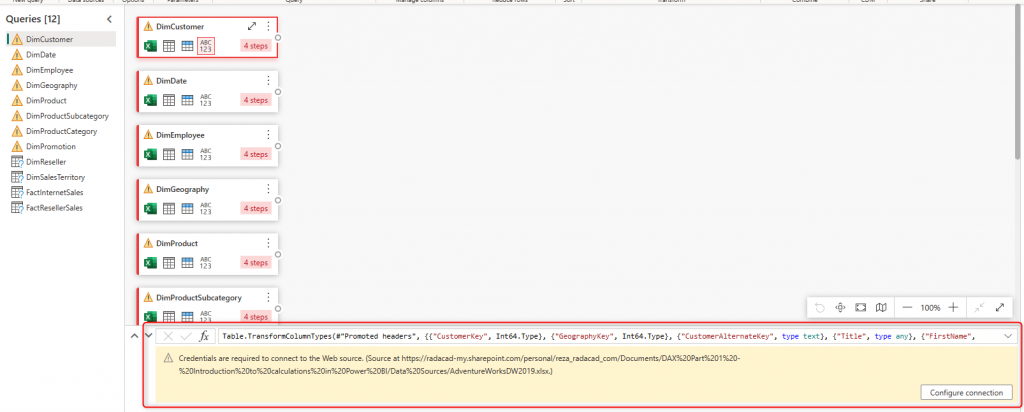The height and width of the screenshot is (412, 1024).
Task: Click inside the formula bar text
Action: [600, 337]
